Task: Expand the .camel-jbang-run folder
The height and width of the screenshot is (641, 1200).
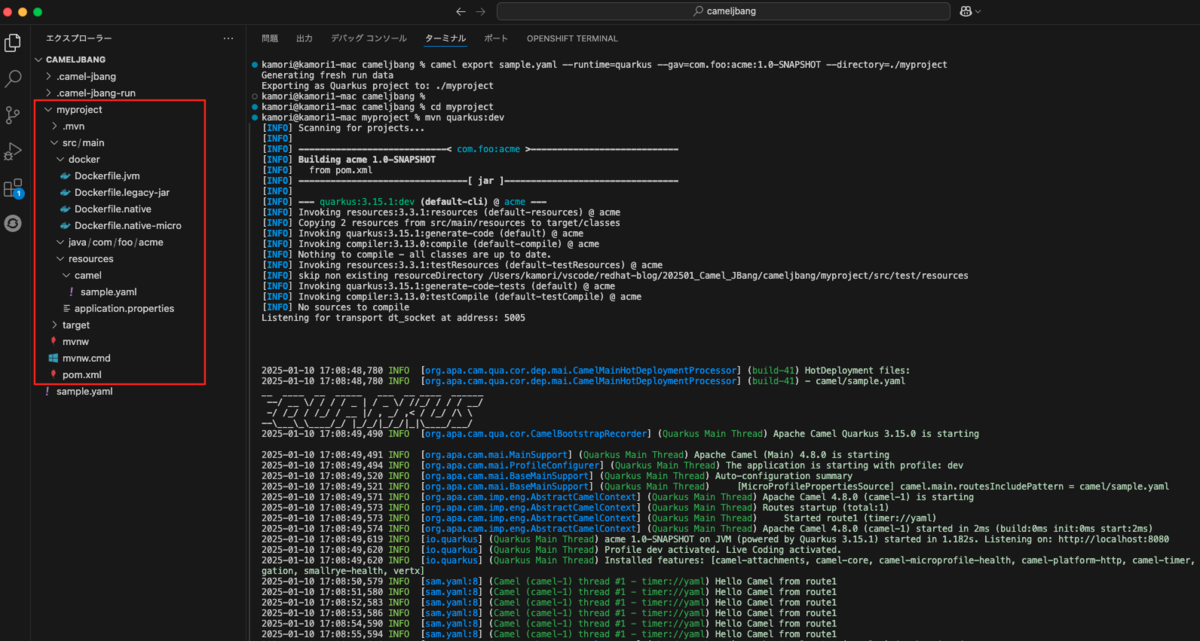Action: click(96, 93)
